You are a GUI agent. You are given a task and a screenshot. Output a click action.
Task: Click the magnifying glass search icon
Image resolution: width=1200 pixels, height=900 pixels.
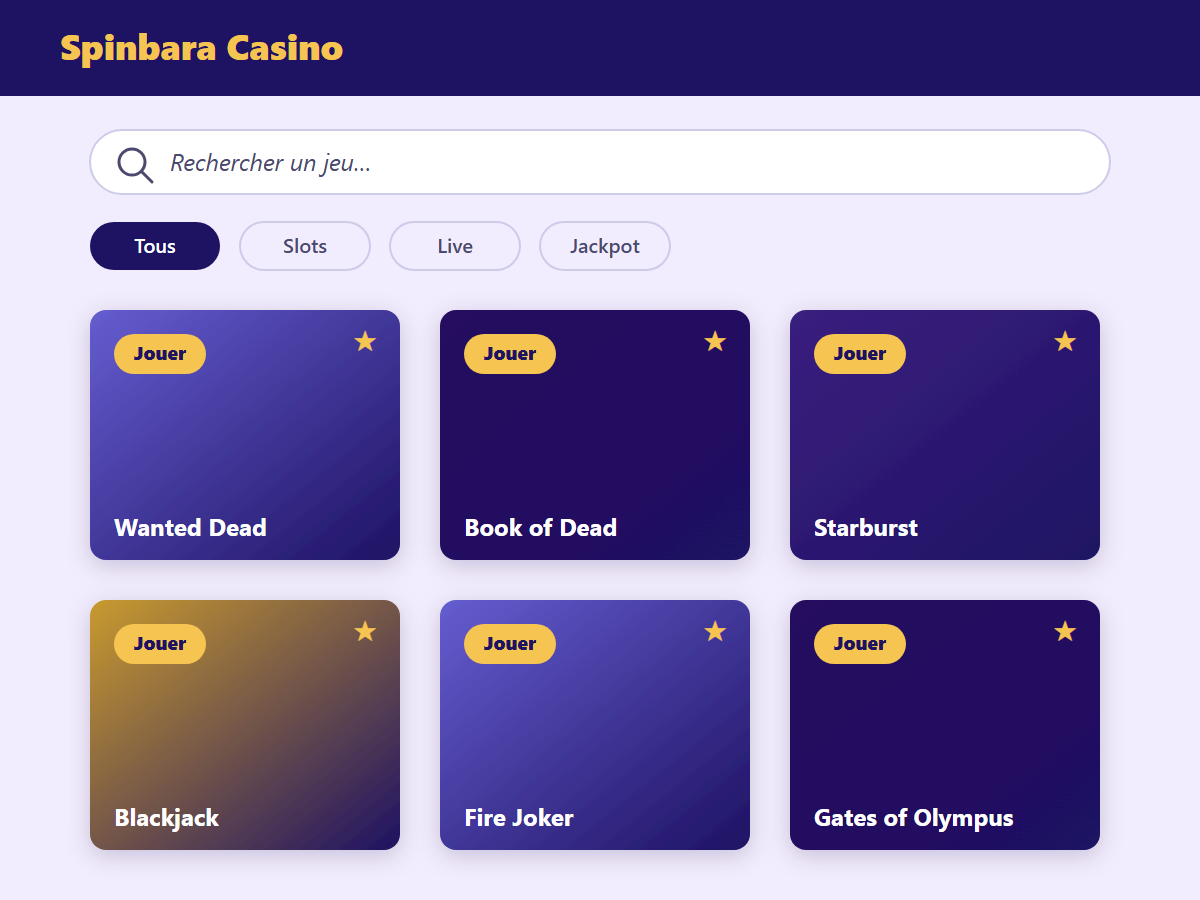(135, 164)
